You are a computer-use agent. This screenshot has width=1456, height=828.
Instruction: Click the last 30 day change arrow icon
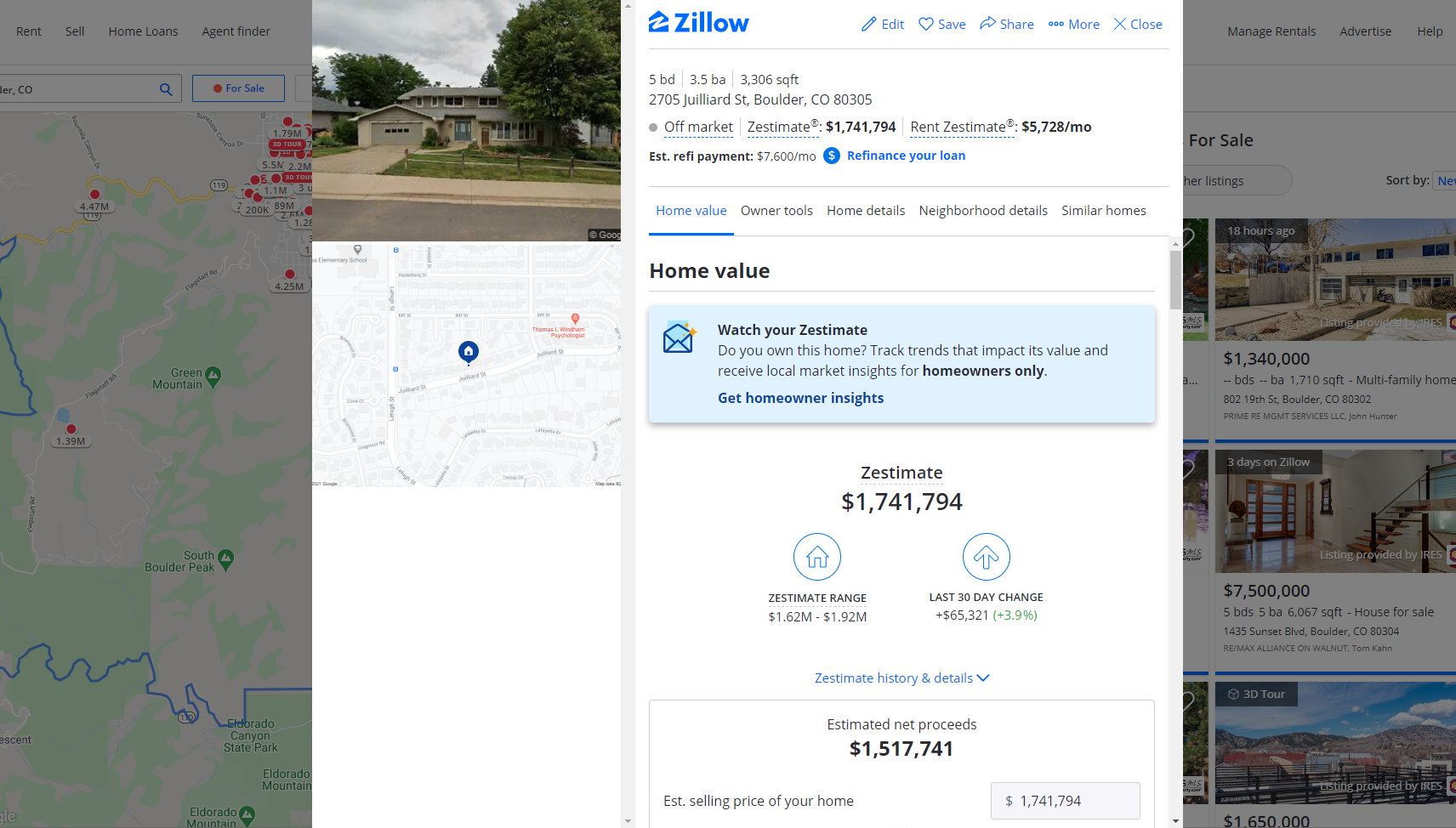[987, 557]
